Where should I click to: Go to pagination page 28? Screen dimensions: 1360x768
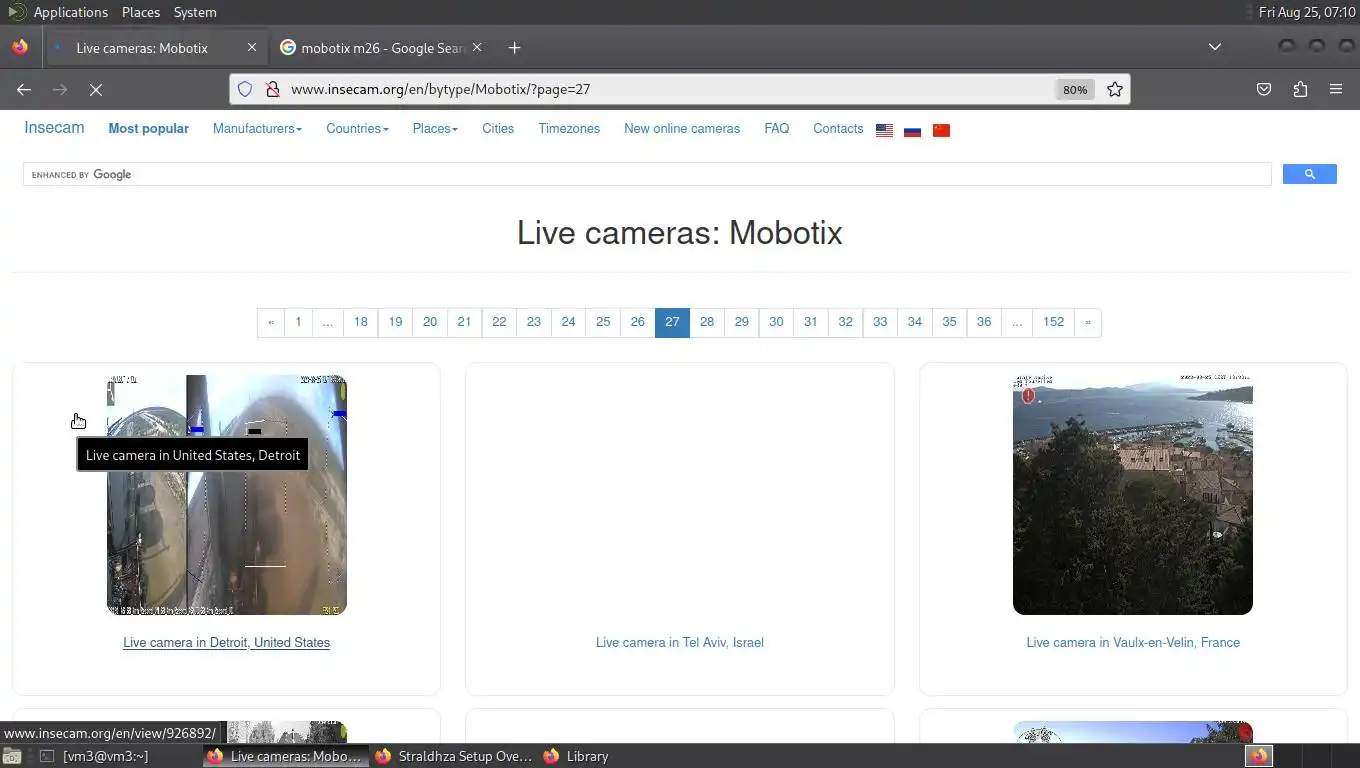707,322
